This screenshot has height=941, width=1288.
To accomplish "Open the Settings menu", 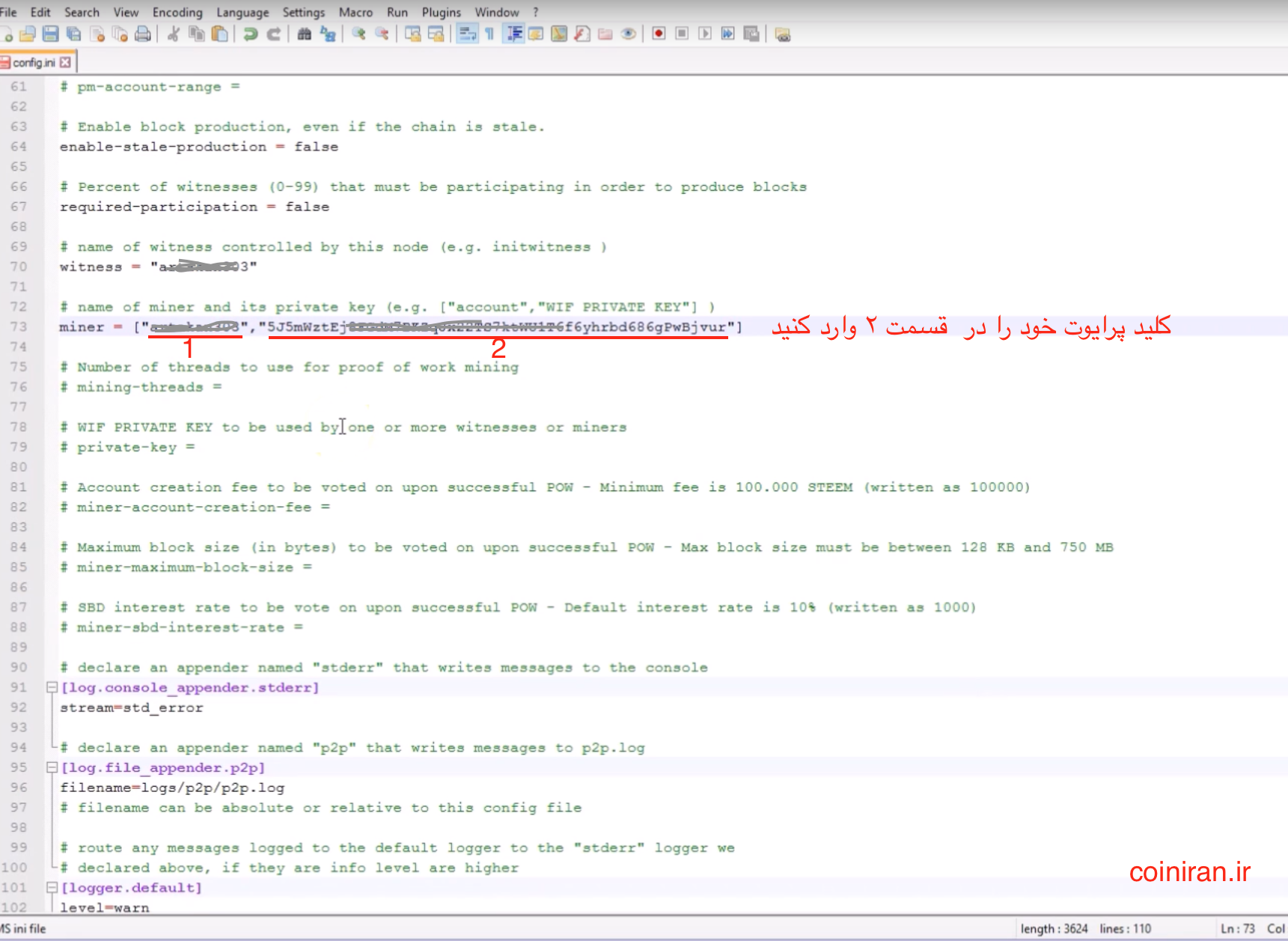I will click(303, 12).
